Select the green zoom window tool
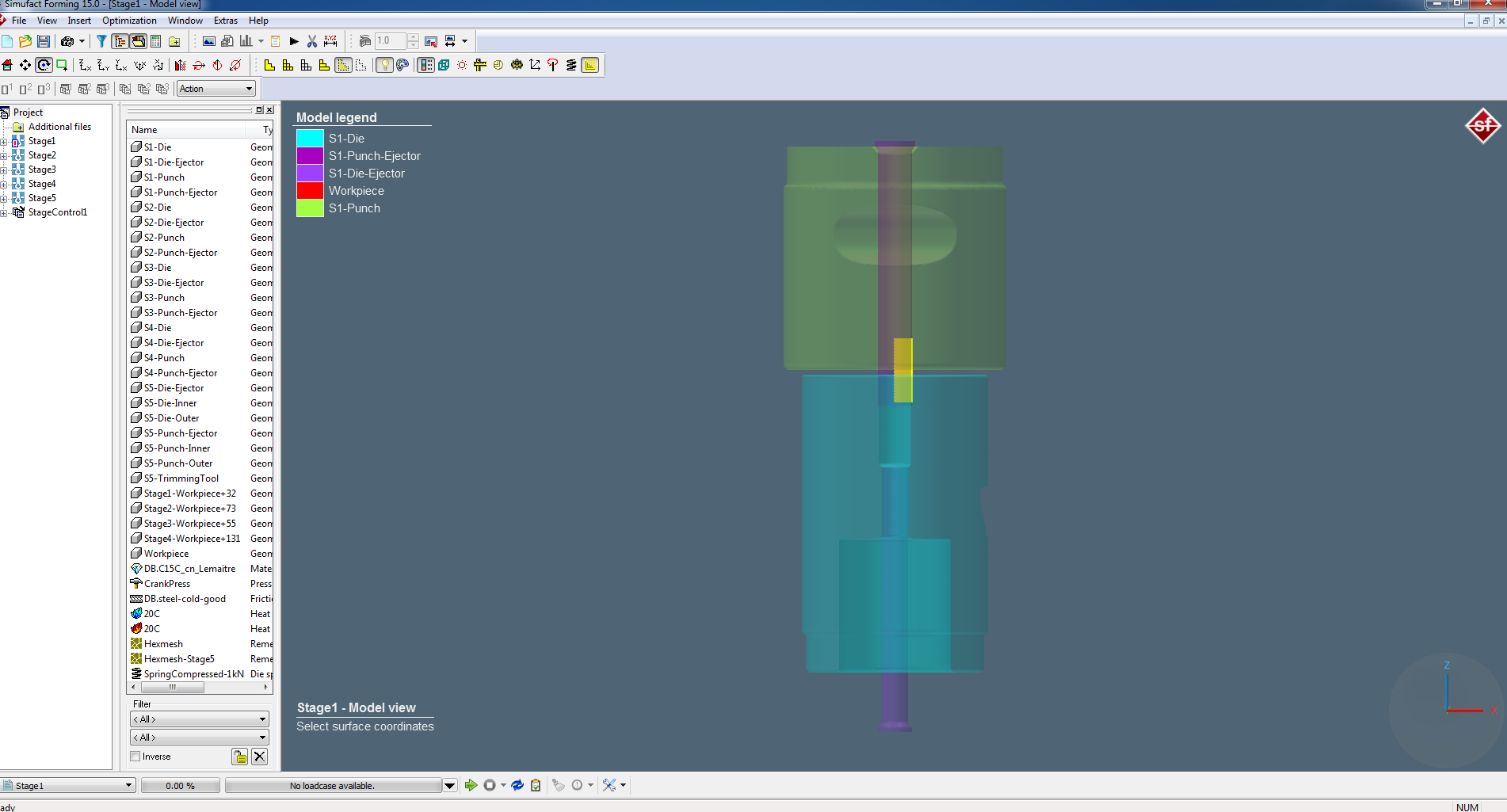This screenshot has width=1507, height=812. pos(62,65)
